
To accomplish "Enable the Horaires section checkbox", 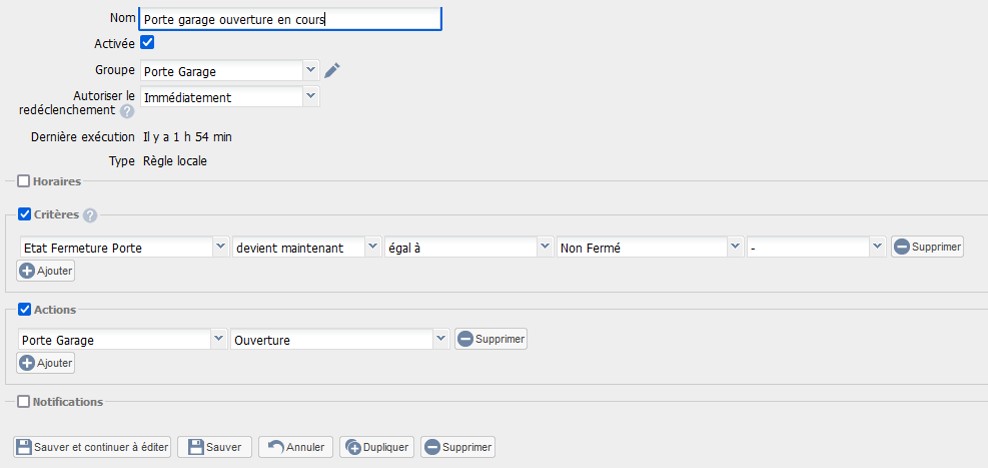I will click(x=24, y=181).
